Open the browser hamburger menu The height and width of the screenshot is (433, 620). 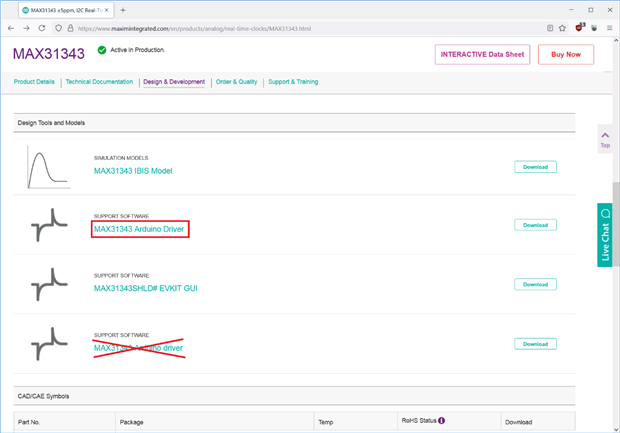click(x=609, y=28)
